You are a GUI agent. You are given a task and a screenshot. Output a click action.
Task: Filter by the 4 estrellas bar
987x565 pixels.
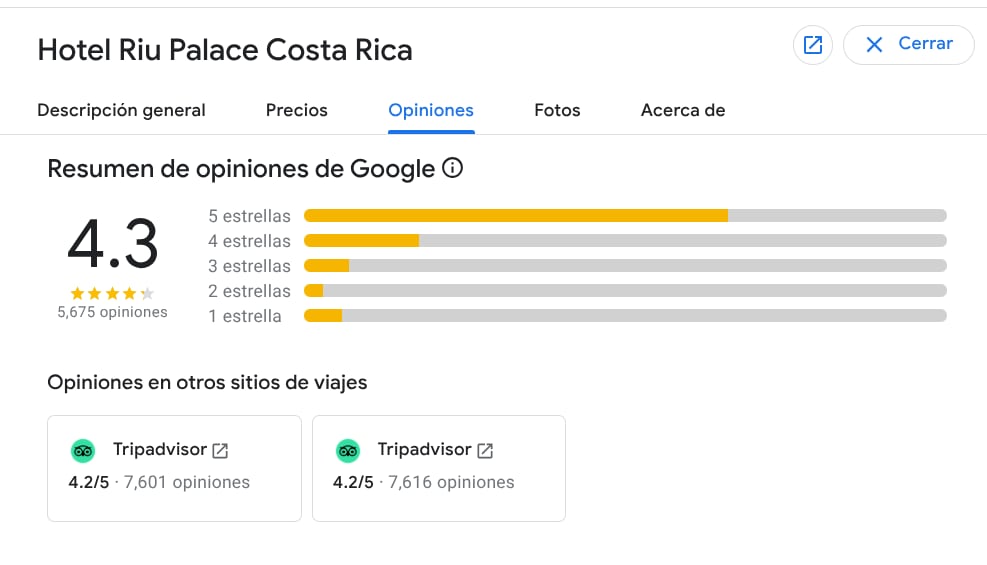coord(624,241)
